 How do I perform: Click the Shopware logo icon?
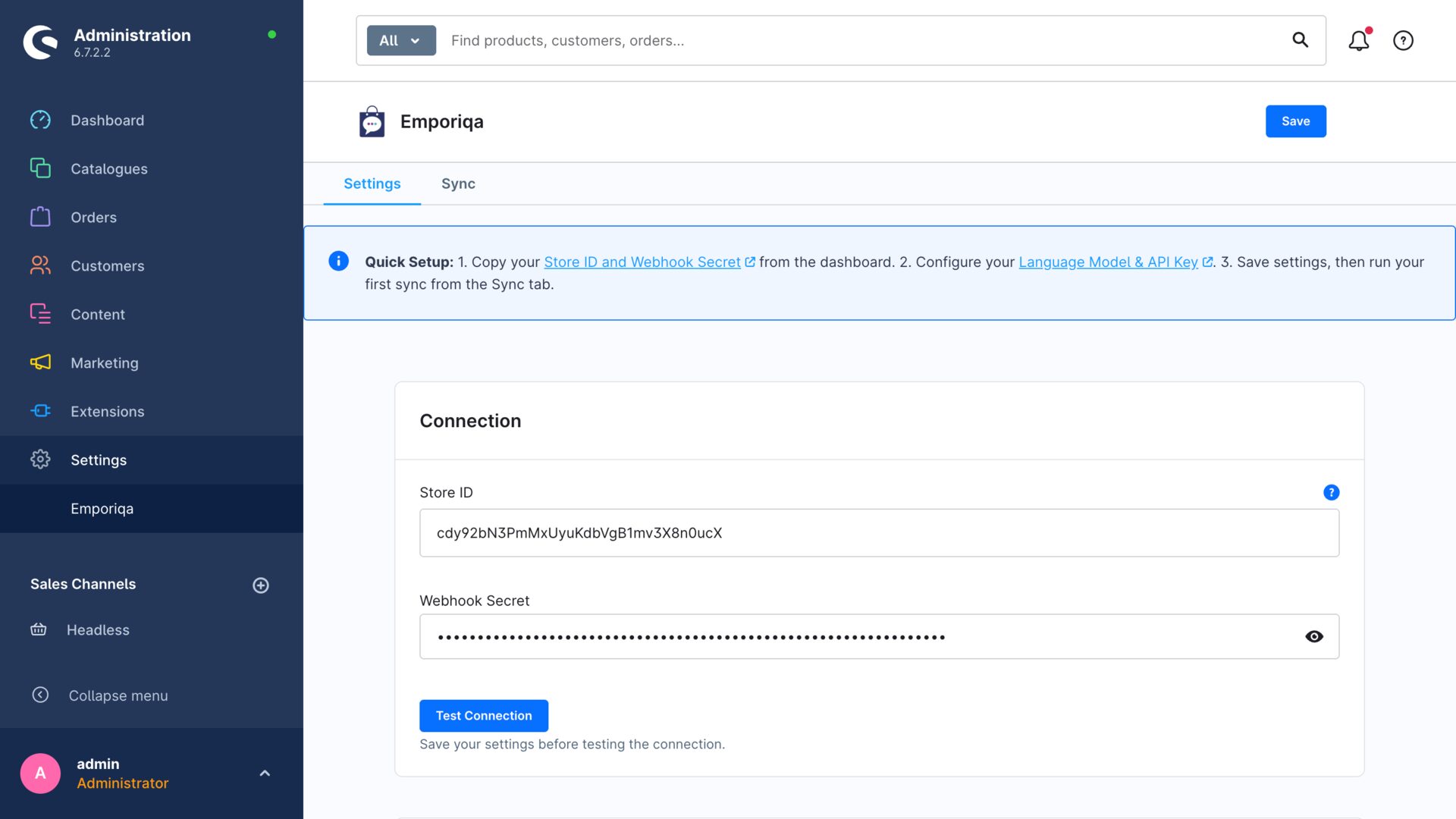(40, 40)
